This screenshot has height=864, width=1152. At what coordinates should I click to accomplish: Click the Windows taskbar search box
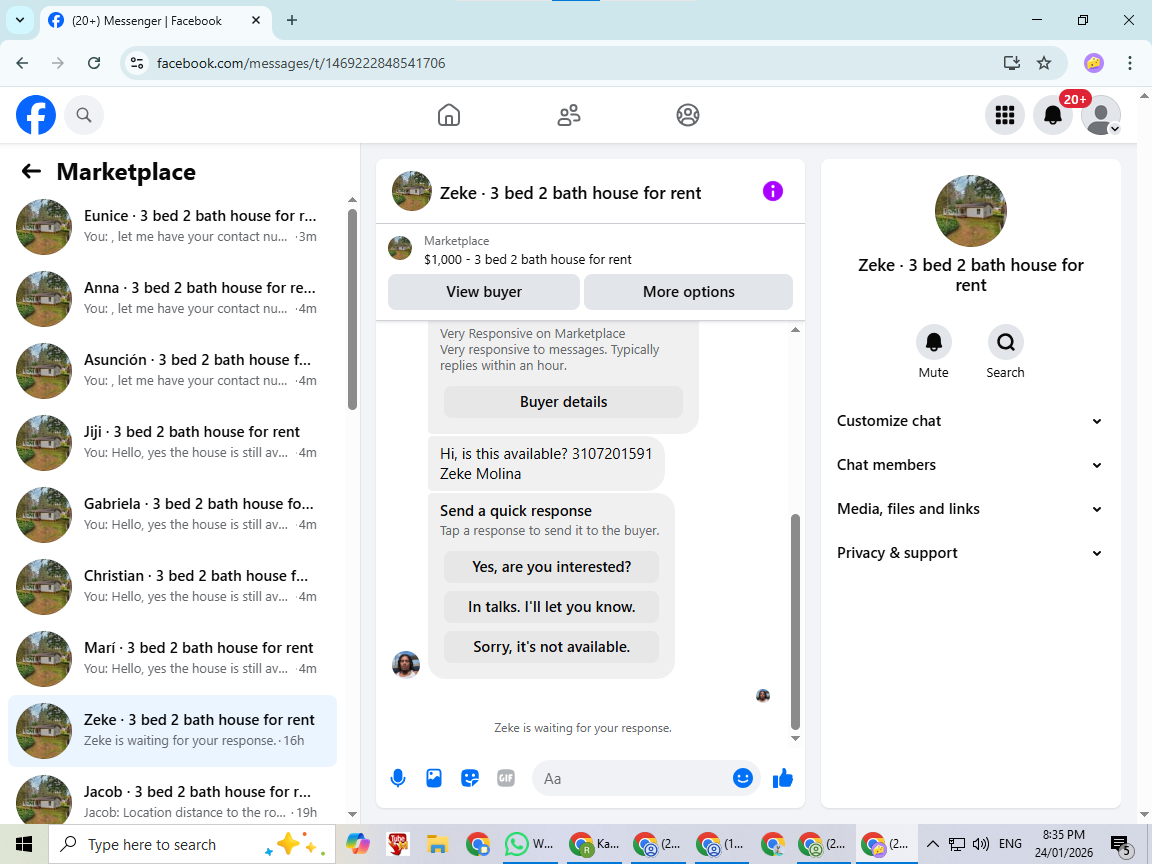(x=192, y=844)
